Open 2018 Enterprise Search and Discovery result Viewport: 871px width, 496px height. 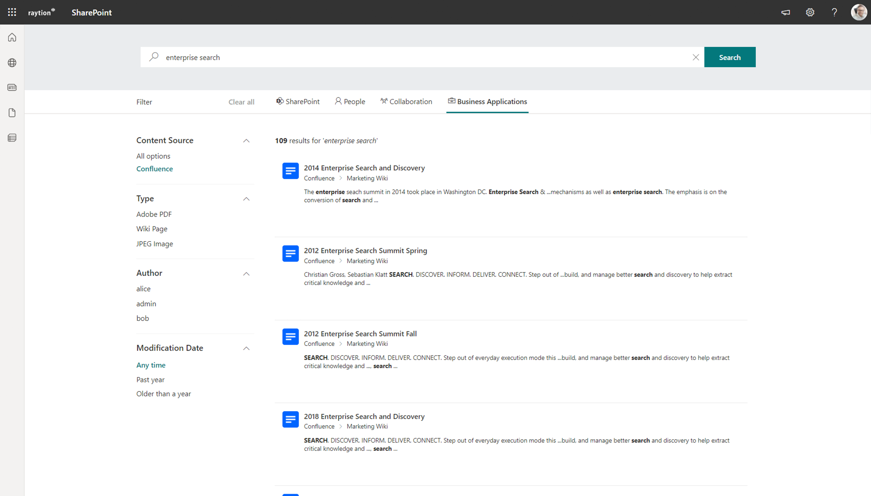[x=364, y=417]
